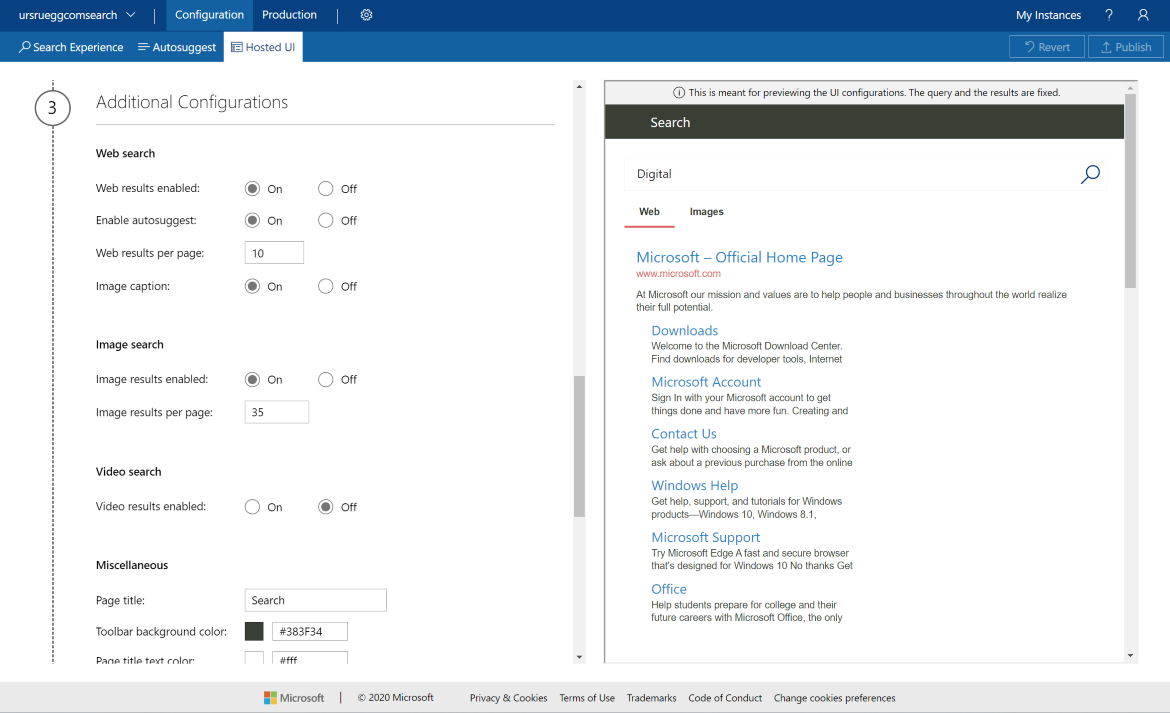Set Image caption to Off
The image size is (1170, 713).
click(x=325, y=286)
